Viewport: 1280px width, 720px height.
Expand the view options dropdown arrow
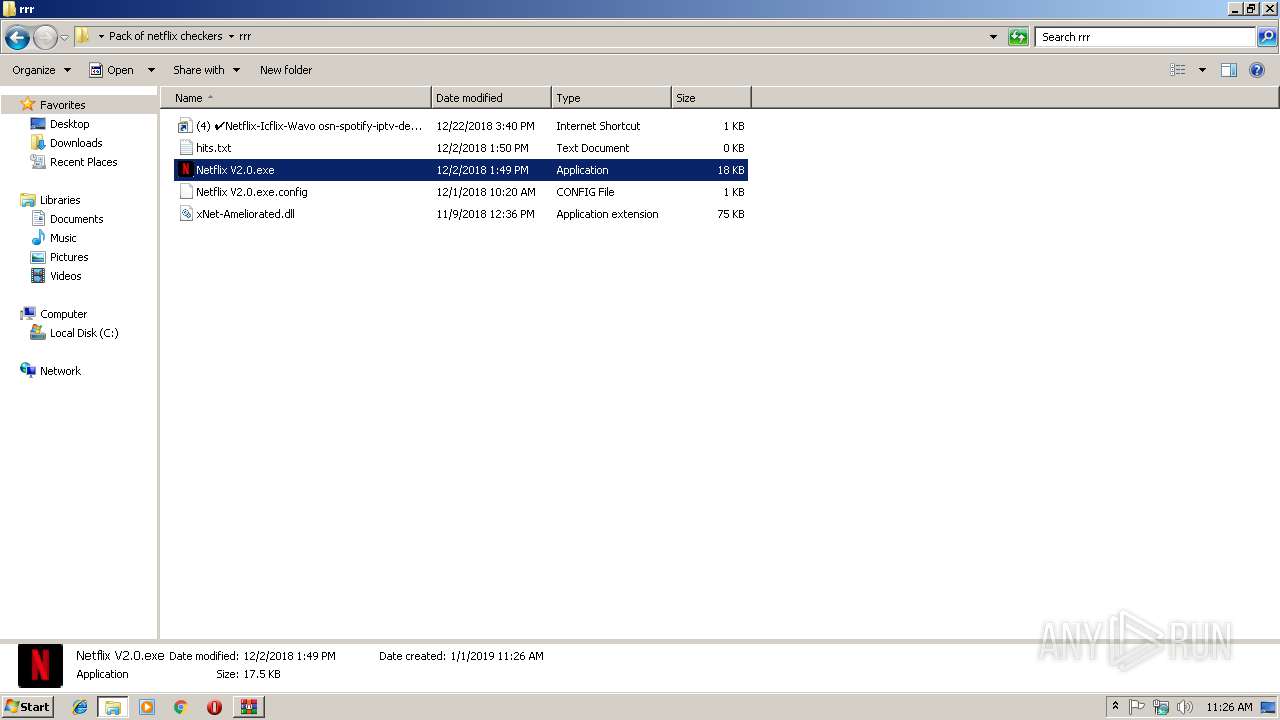point(1202,70)
